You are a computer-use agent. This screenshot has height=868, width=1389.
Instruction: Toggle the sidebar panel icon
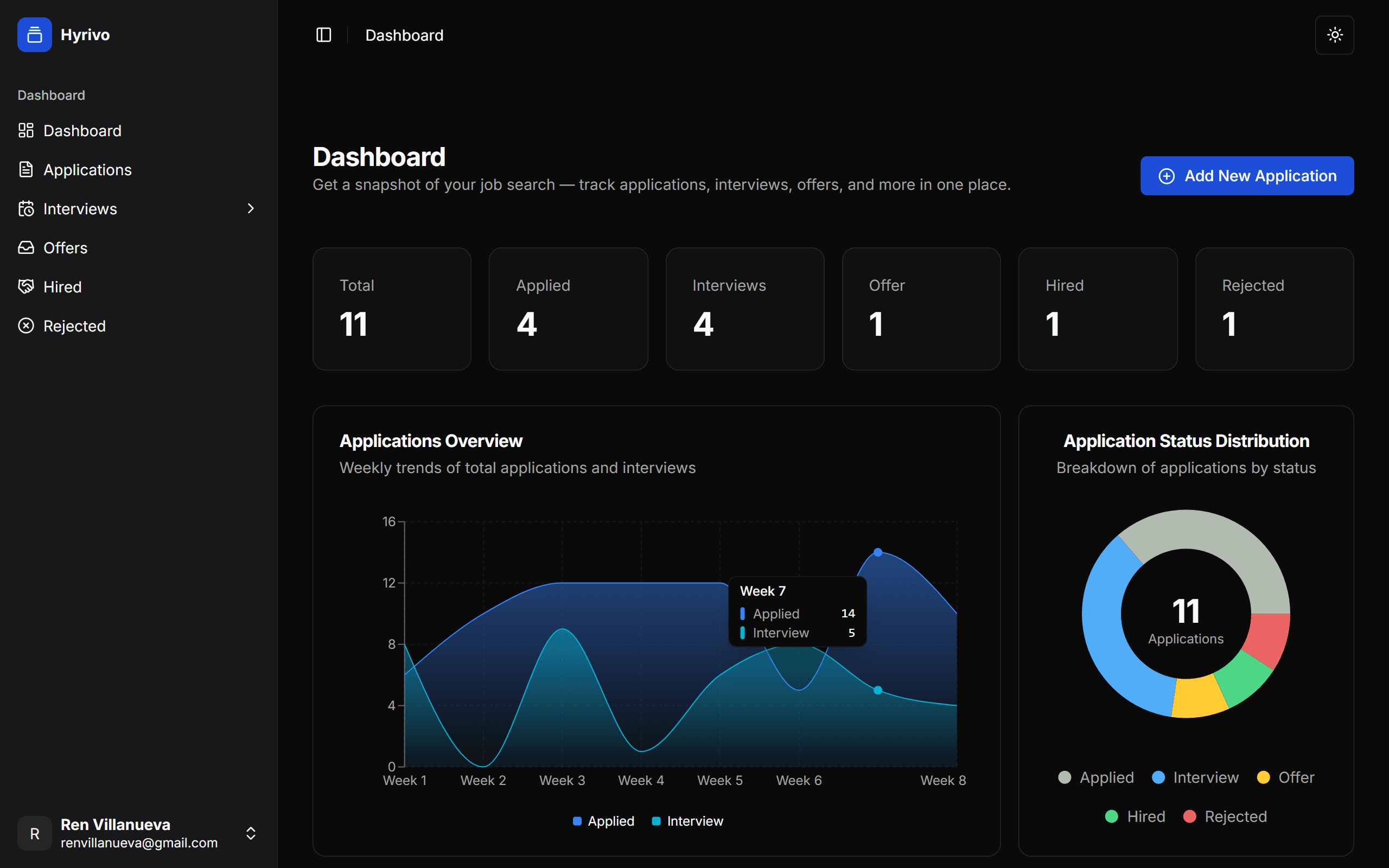coord(324,35)
